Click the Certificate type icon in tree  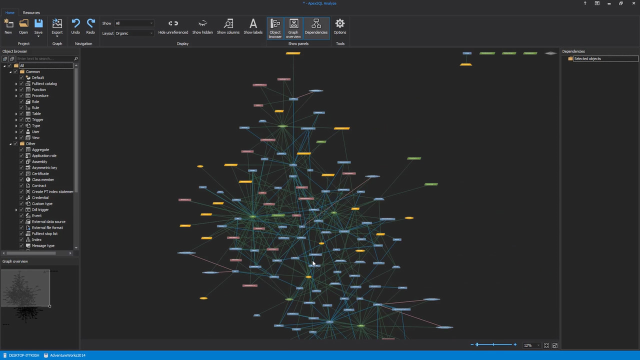point(28,173)
